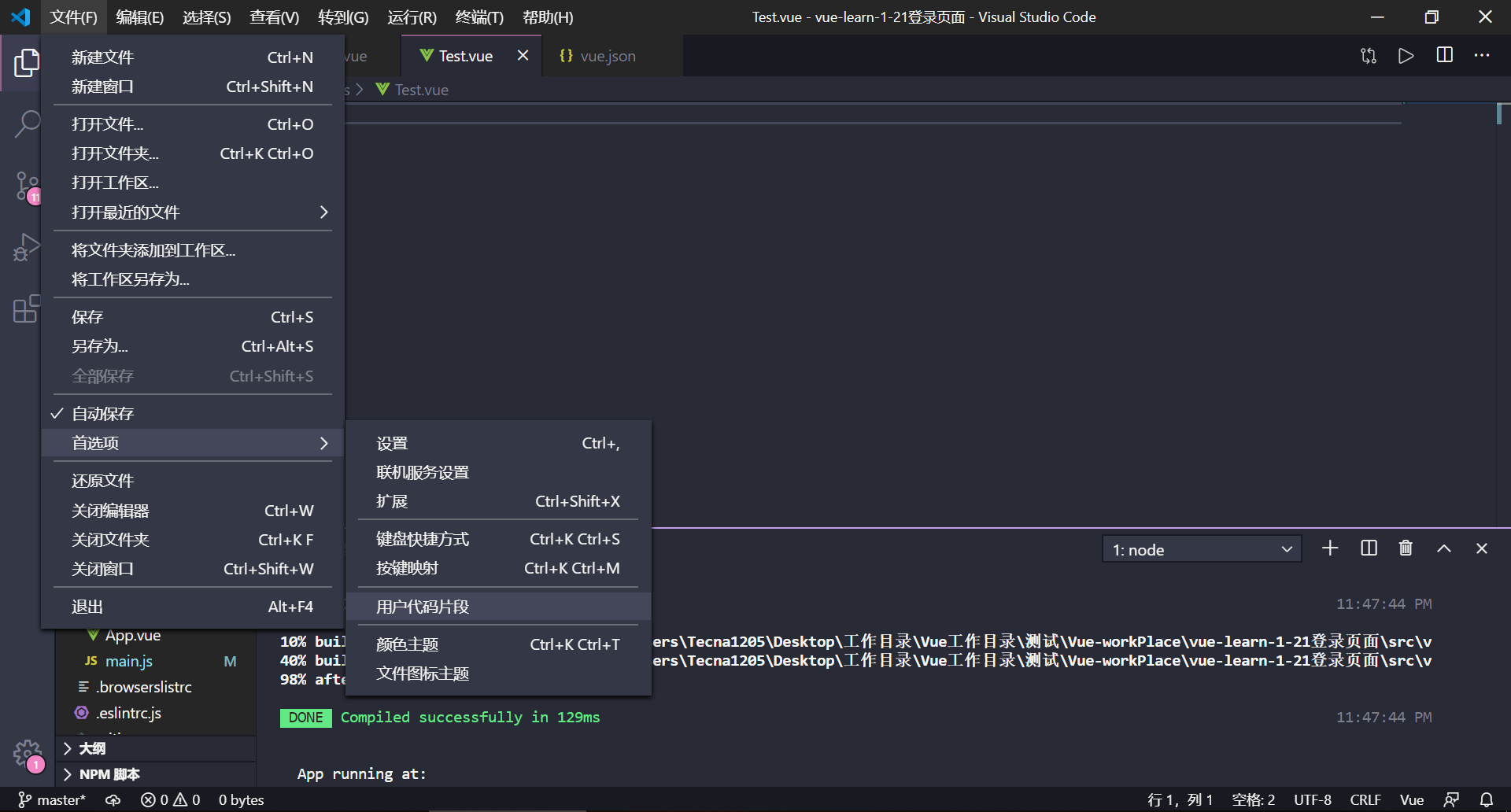Click the compare changes icon in editor toolbar
The image size is (1511, 812).
click(x=1369, y=56)
